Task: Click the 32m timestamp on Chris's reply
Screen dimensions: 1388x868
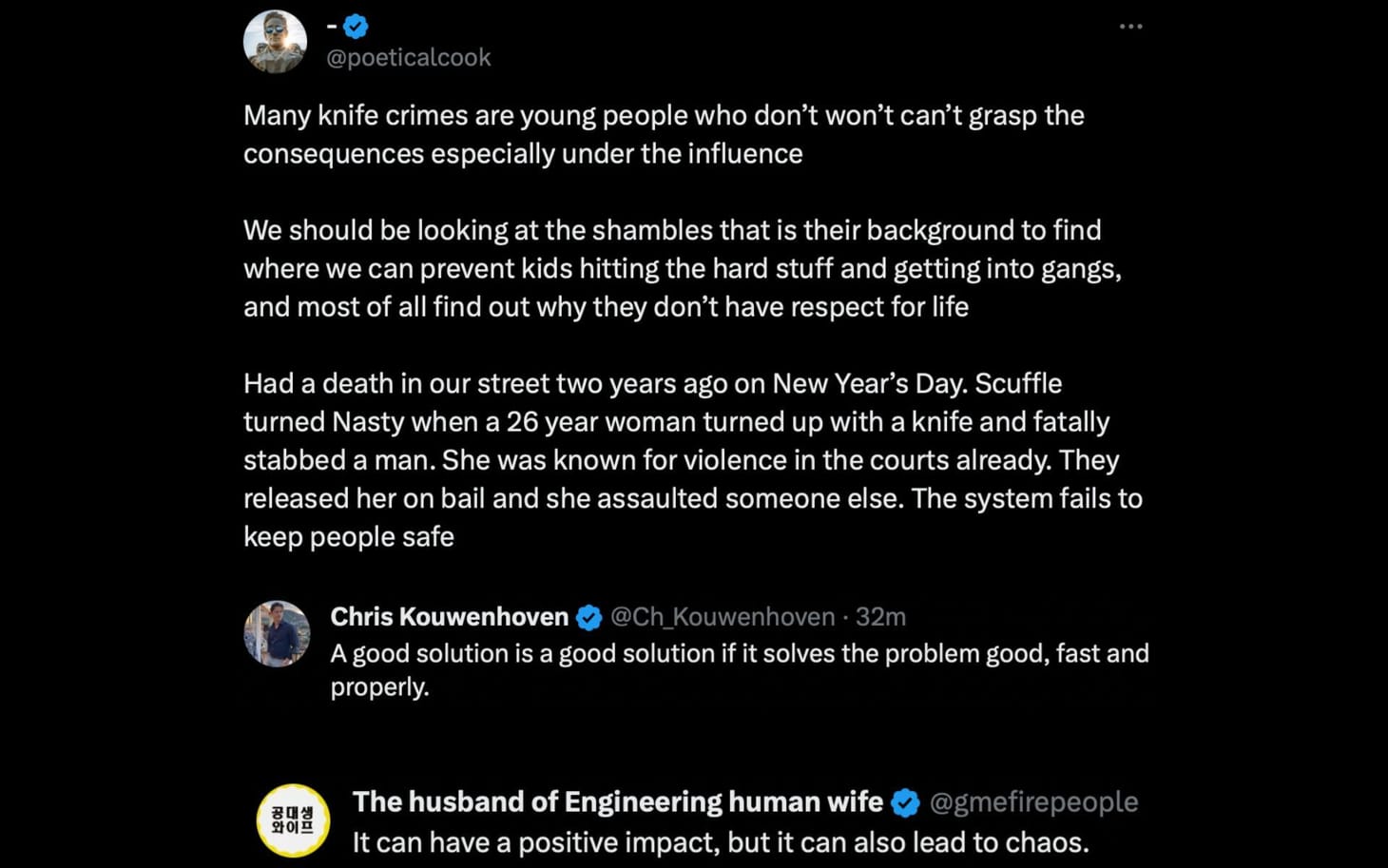Action: 880,617
